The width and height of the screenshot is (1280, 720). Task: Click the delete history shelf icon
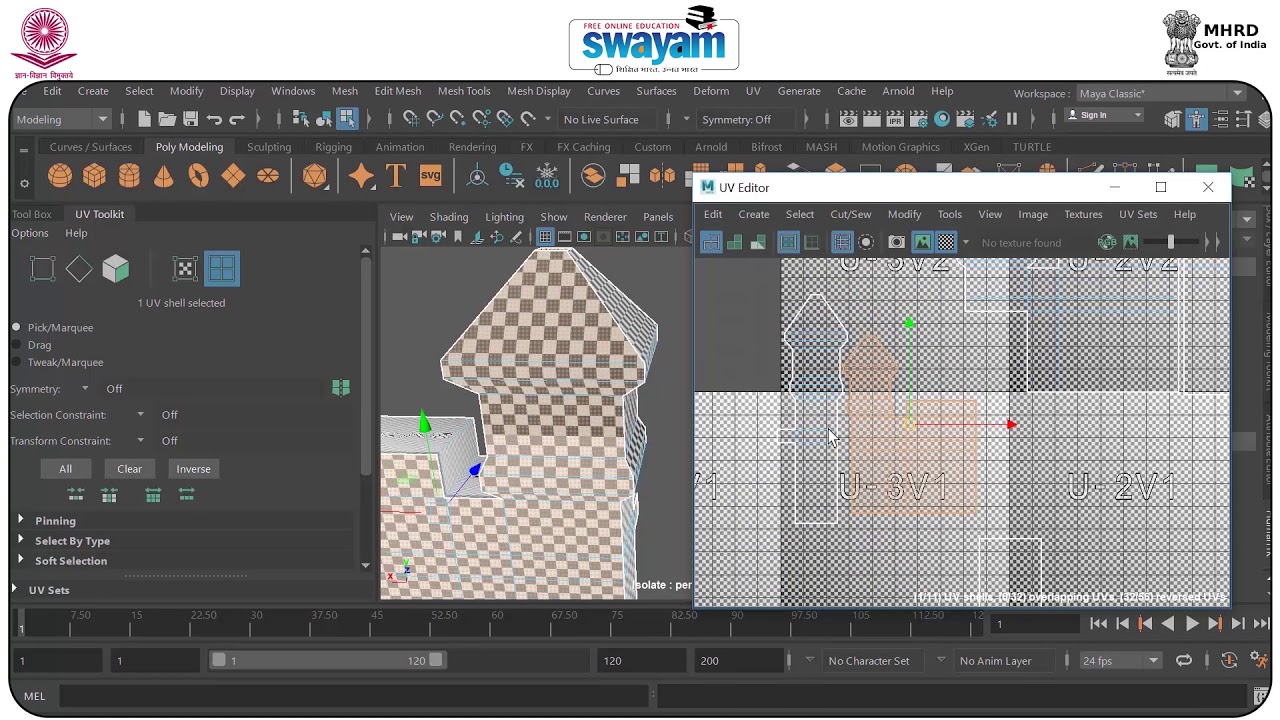pos(511,176)
